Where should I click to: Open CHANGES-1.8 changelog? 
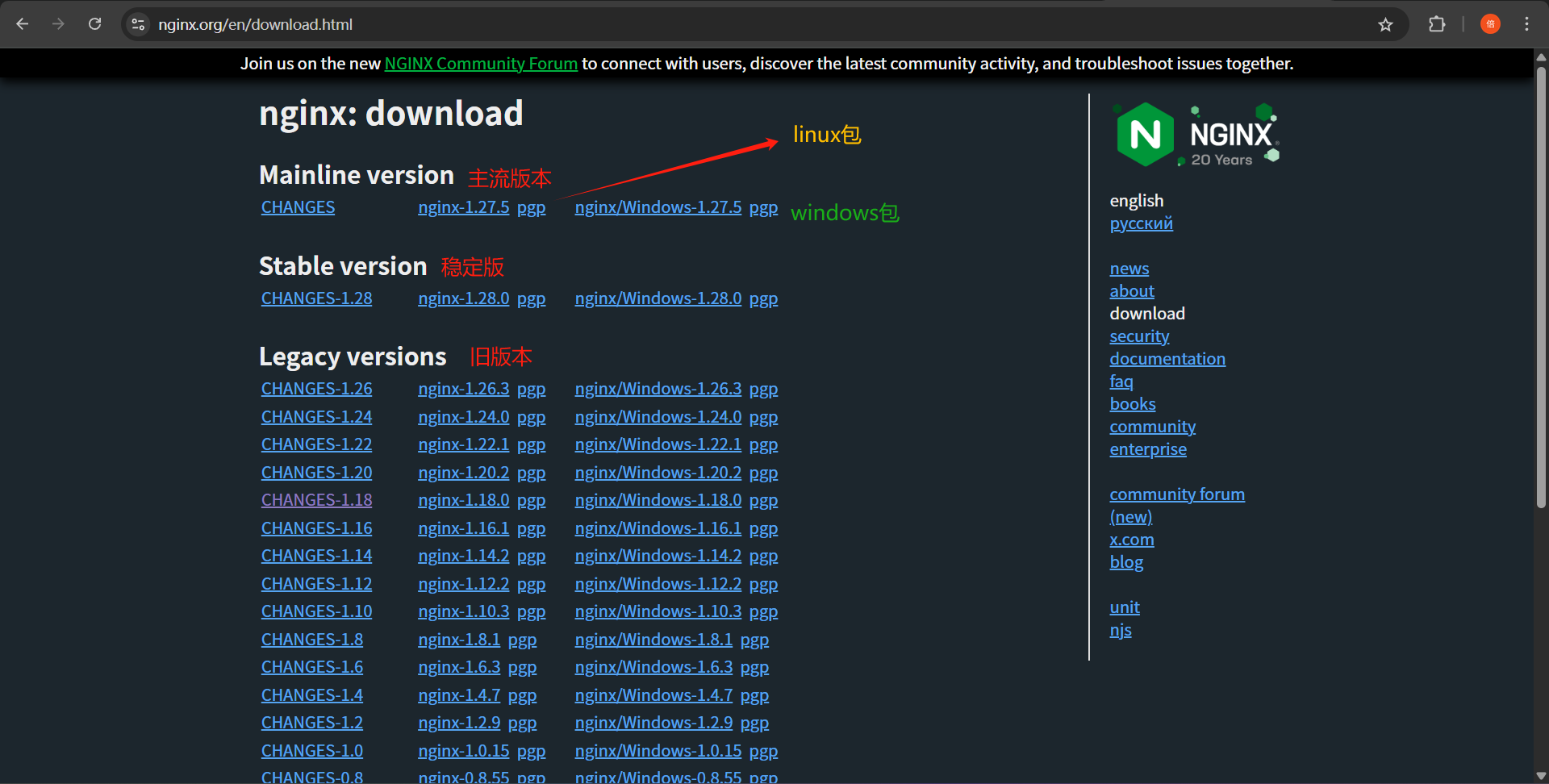click(312, 640)
